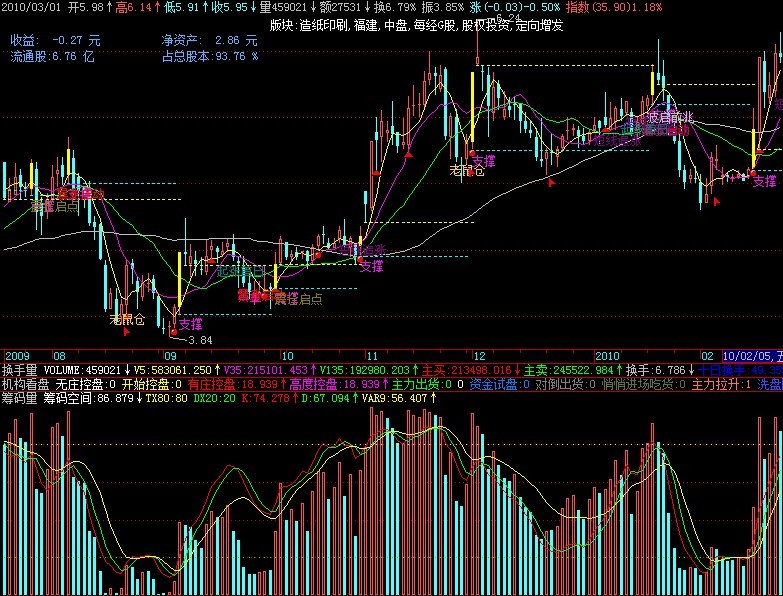Click the 'V35:215101.453' indicator value
The height and width of the screenshot is (596, 783).
(265, 370)
